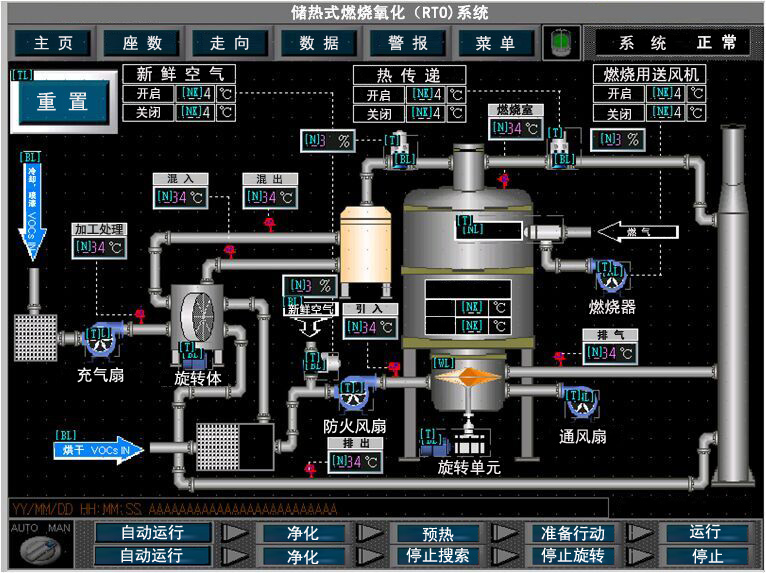766x573 pixels.
Task: Click the 防火风扇 fan icon
Action: [x=356, y=392]
